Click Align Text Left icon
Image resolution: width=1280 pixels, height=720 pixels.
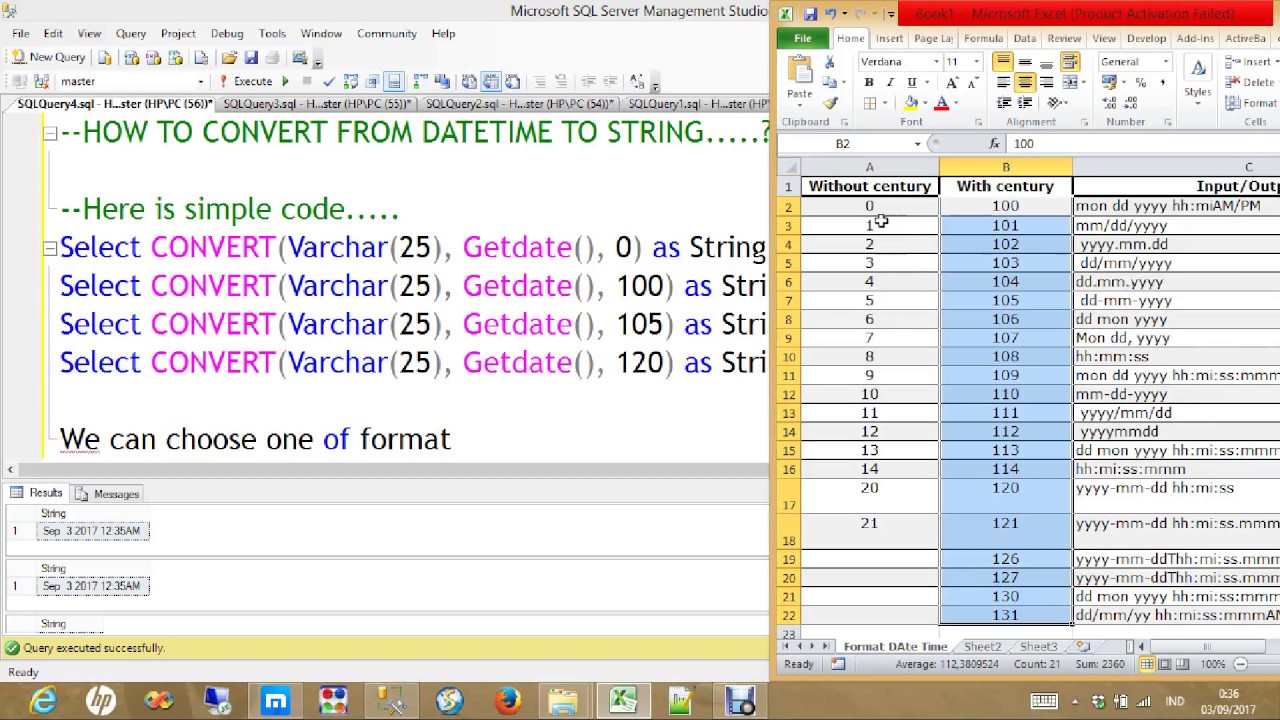1003,82
